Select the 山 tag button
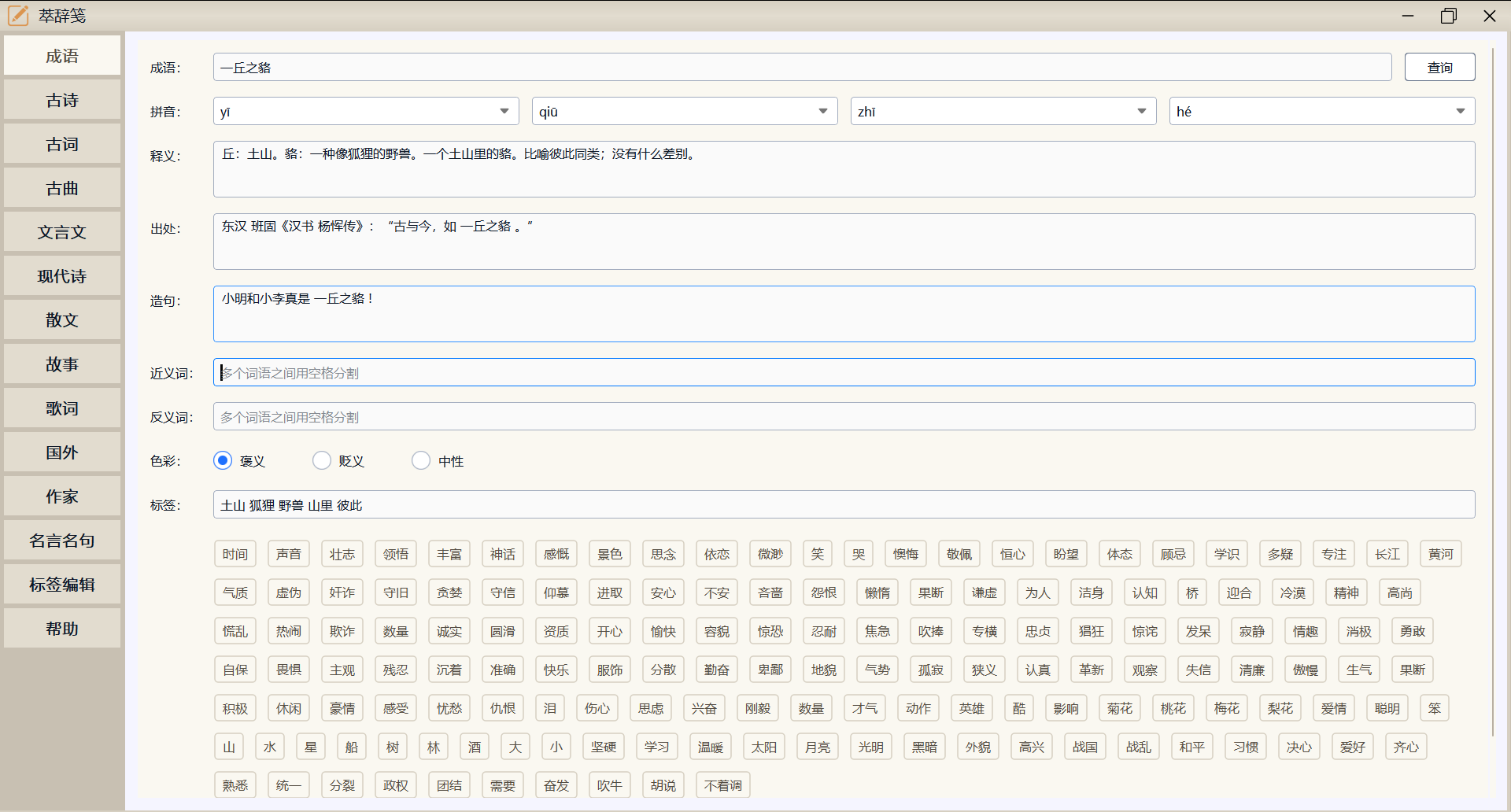 [229, 747]
